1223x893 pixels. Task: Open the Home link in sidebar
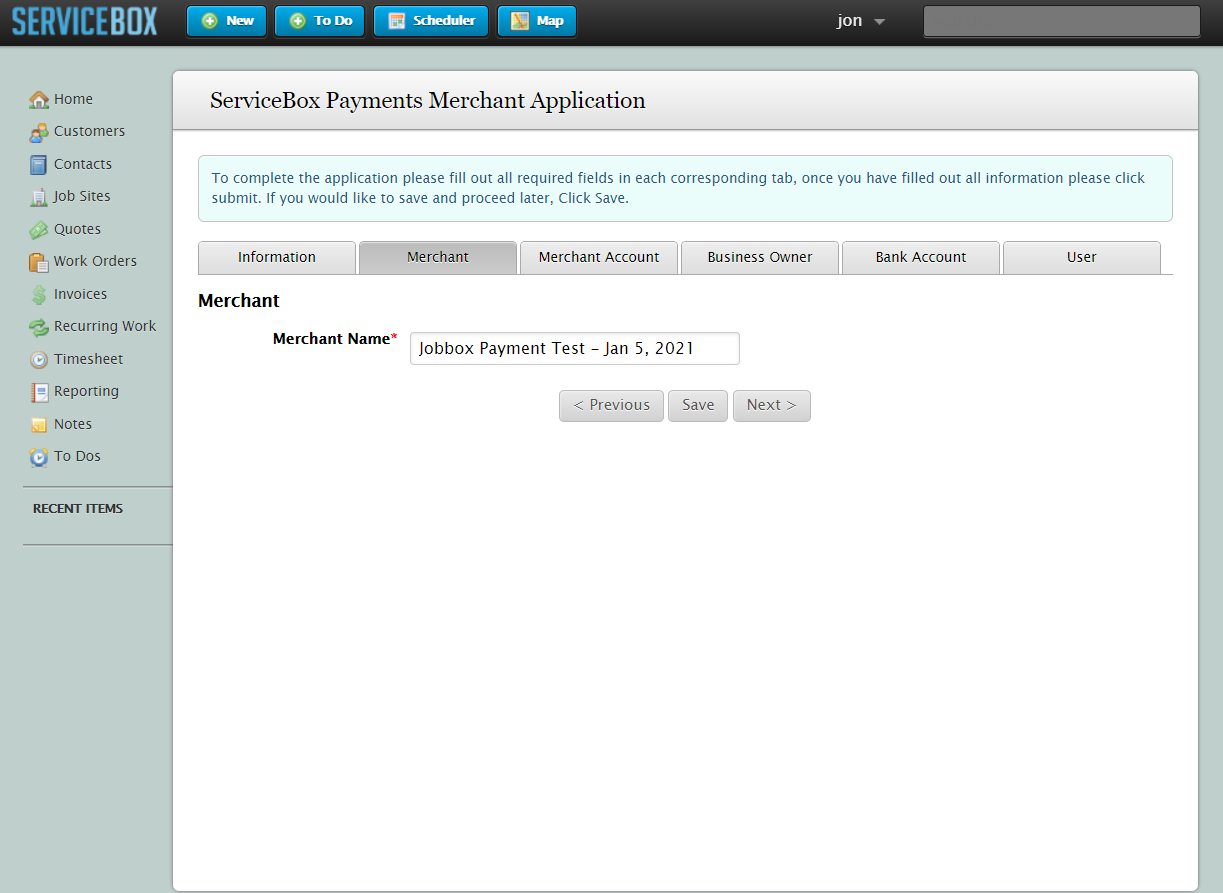point(73,99)
